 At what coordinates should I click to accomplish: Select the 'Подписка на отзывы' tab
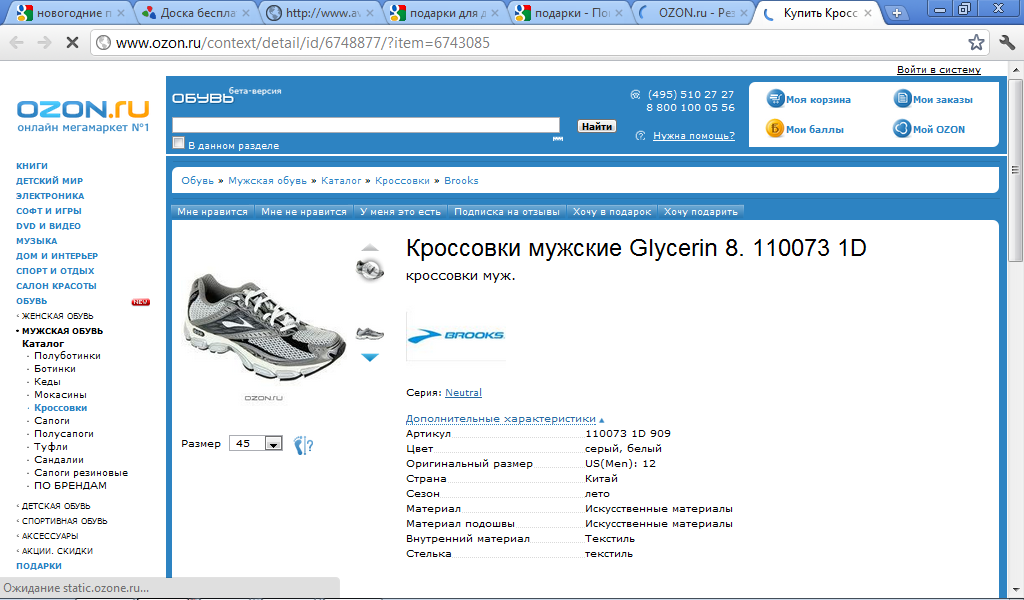[x=507, y=212]
